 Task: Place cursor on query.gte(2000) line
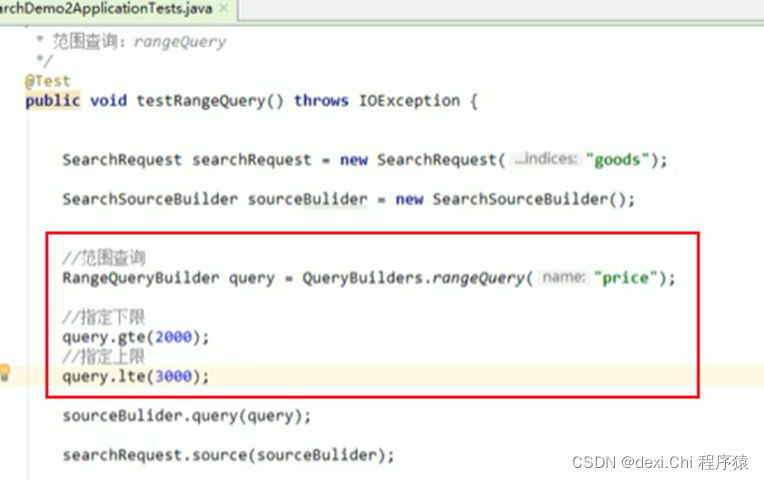[135, 337]
